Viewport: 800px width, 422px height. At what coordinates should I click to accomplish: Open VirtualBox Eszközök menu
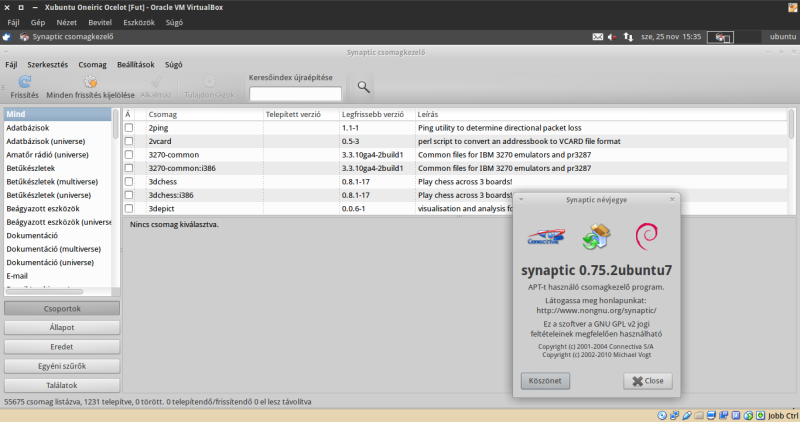[139, 22]
